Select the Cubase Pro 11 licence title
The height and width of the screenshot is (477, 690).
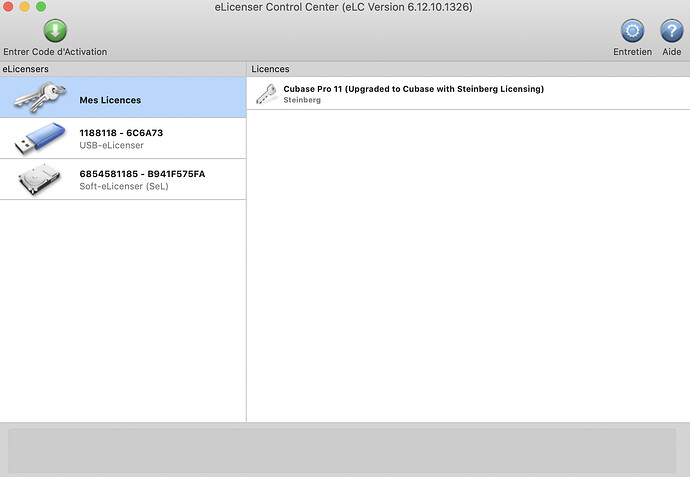[414, 89]
